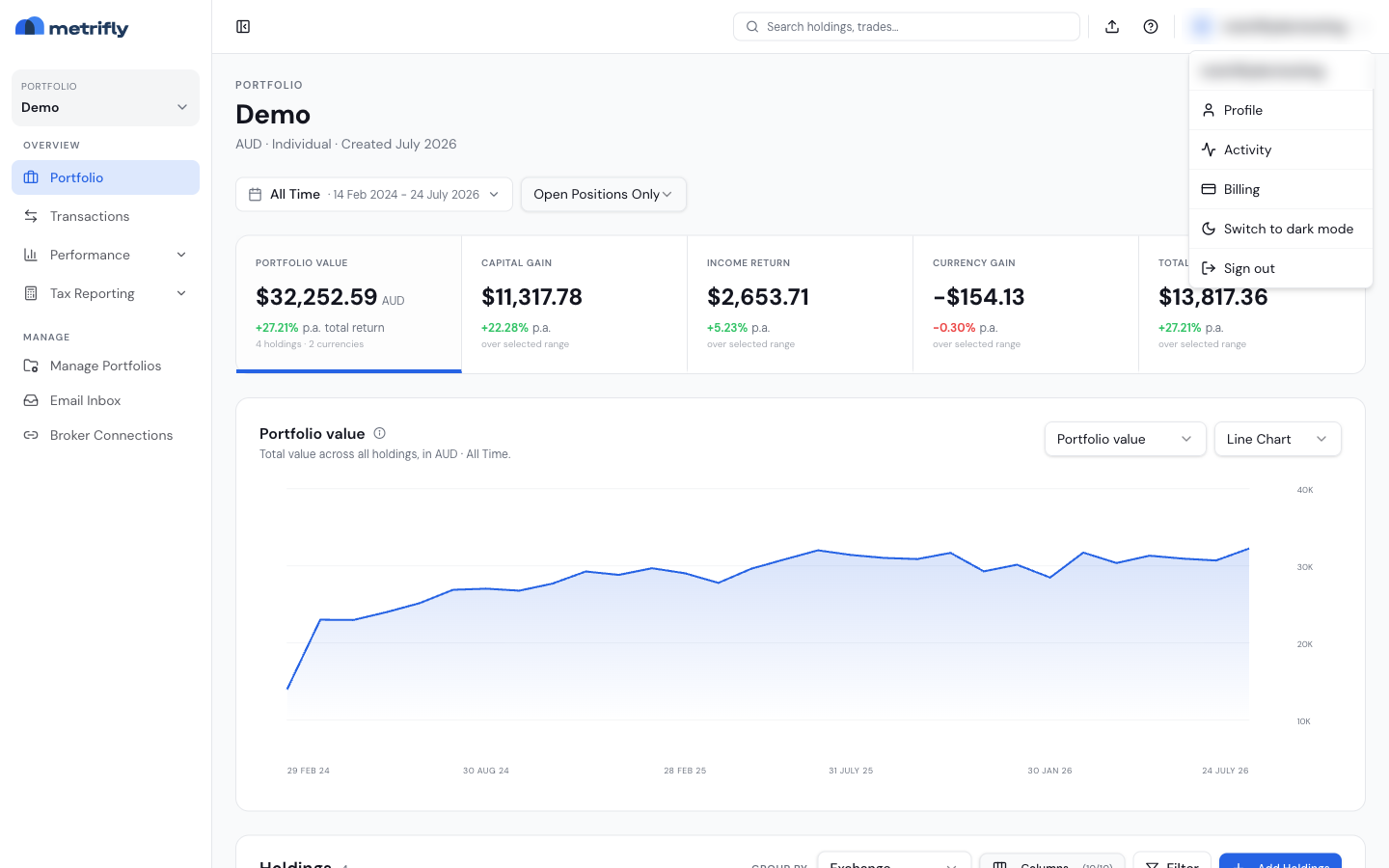Select Profile from the user menu

tap(1281, 110)
